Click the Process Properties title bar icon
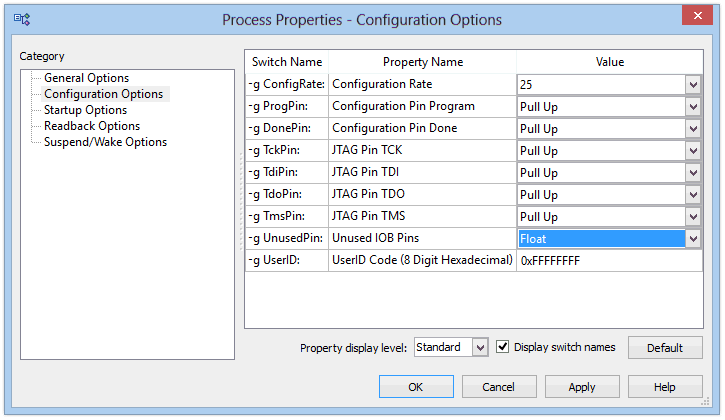 tap(21, 19)
